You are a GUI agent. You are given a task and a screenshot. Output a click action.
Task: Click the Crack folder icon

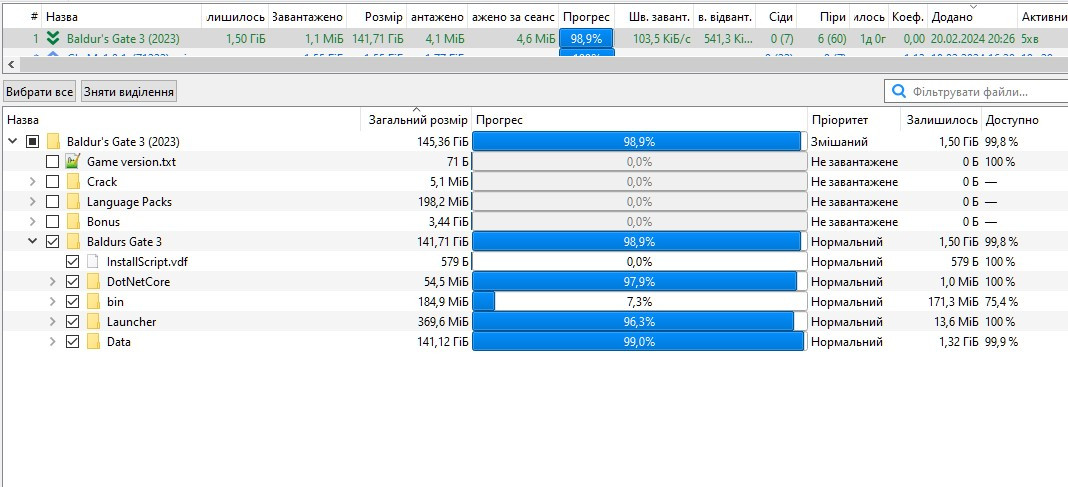(x=73, y=182)
